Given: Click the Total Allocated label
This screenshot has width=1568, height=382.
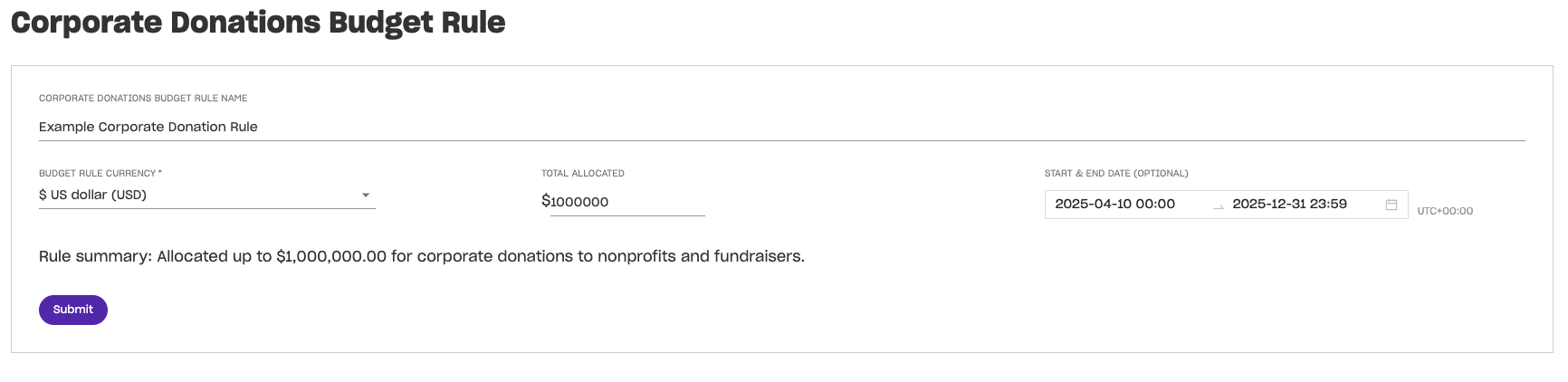Looking at the screenshot, I should click(x=583, y=173).
